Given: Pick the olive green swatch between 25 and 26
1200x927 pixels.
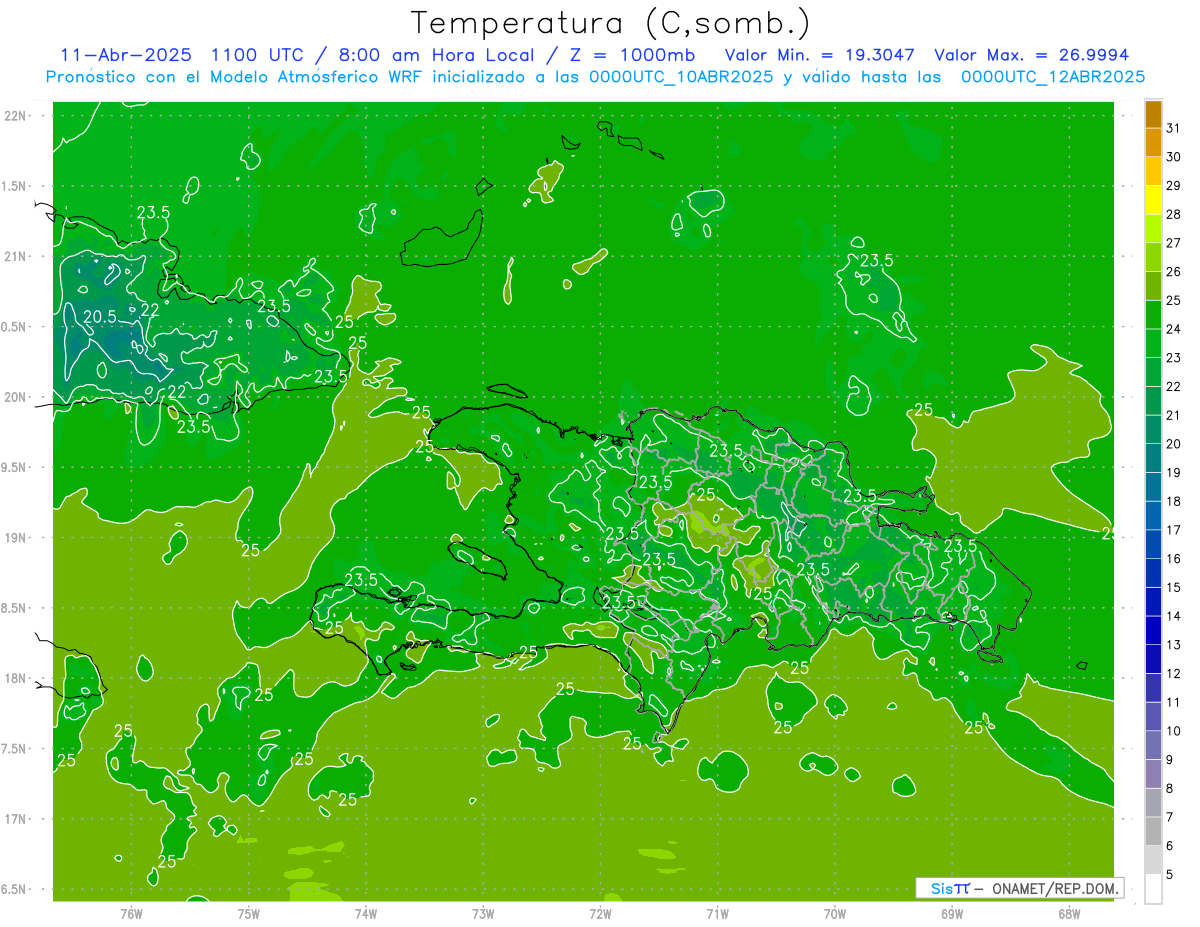Looking at the screenshot, I should pyautogui.click(x=1153, y=286).
